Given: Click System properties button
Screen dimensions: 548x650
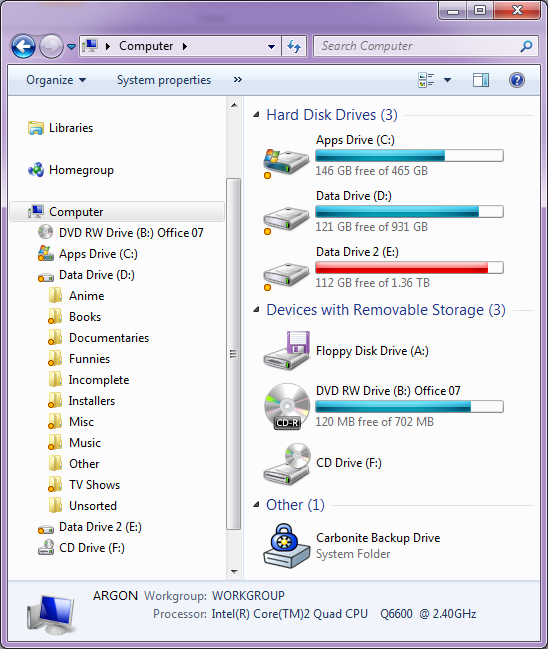Looking at the screenshot, I should (x=164, y=80).
